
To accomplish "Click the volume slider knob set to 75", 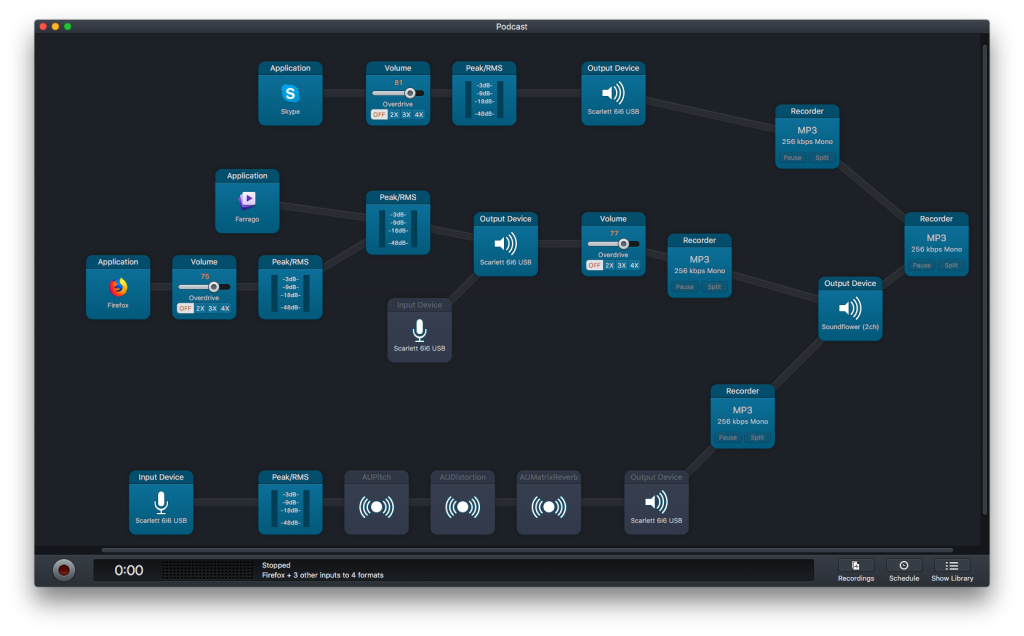I will coord(214,287).
